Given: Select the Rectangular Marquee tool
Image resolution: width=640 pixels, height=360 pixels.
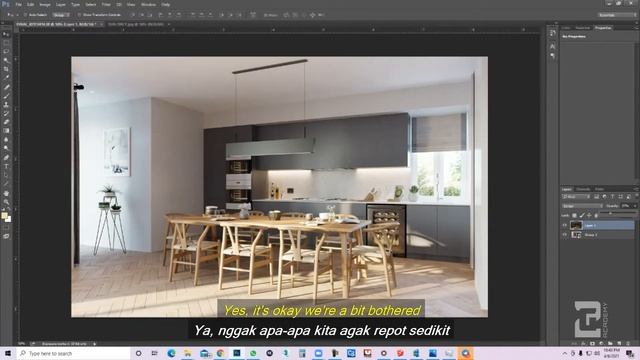Looking at the screenshot, I should (x=6, y=43).
